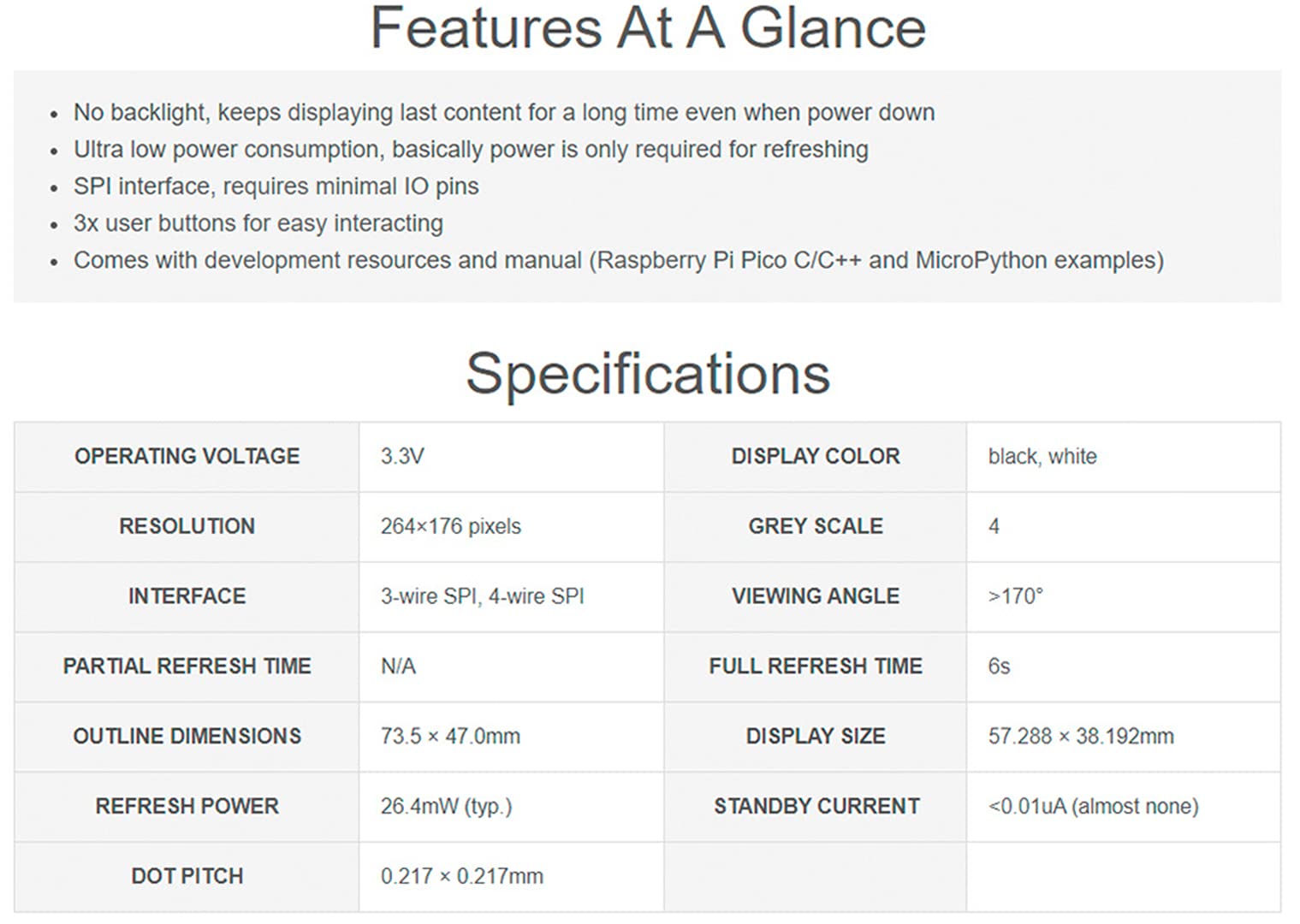Click the 26.4mW (typ.) refresh power value

446,807
